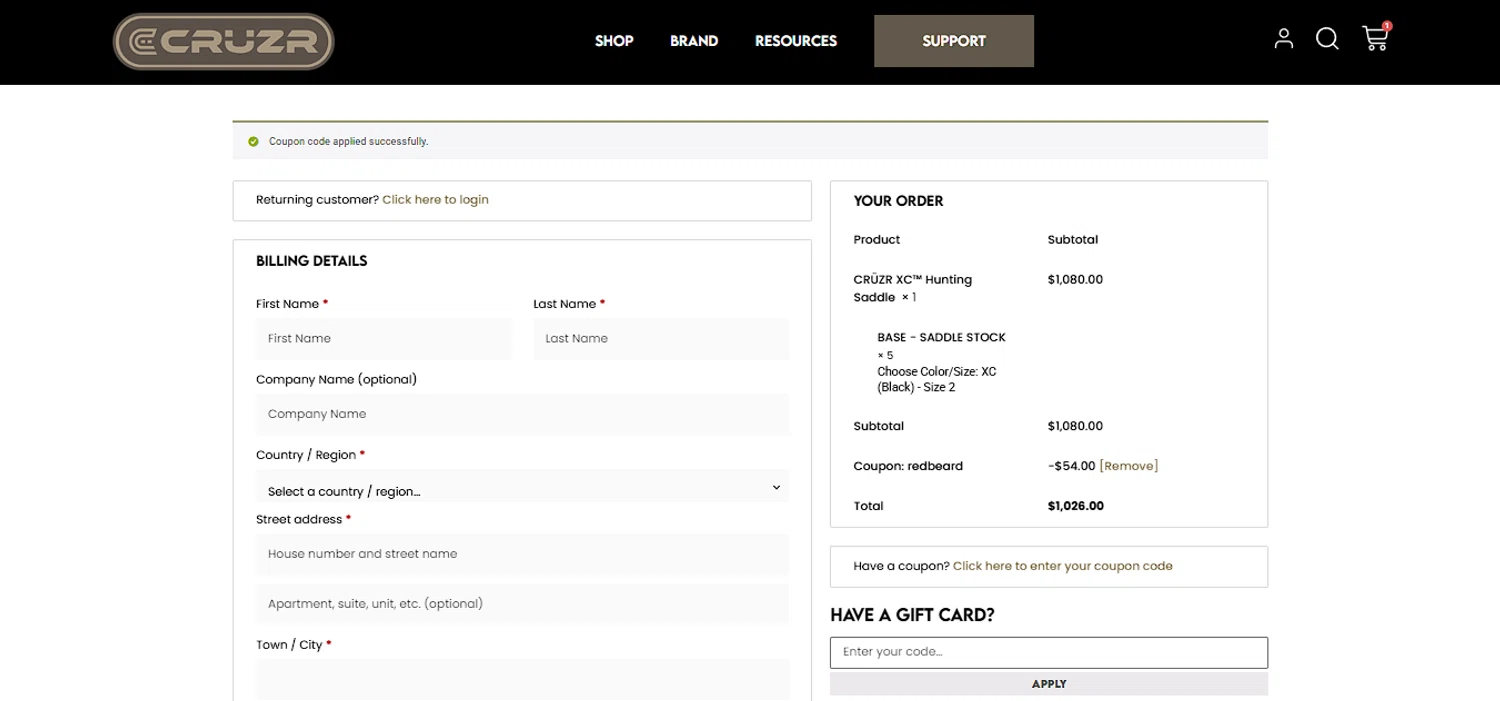Image resolution: width=1500 pixels, height=701 pixels.
Task: Click the 'BILLING DETAILS' heading
Action: (x=311, y=261)
